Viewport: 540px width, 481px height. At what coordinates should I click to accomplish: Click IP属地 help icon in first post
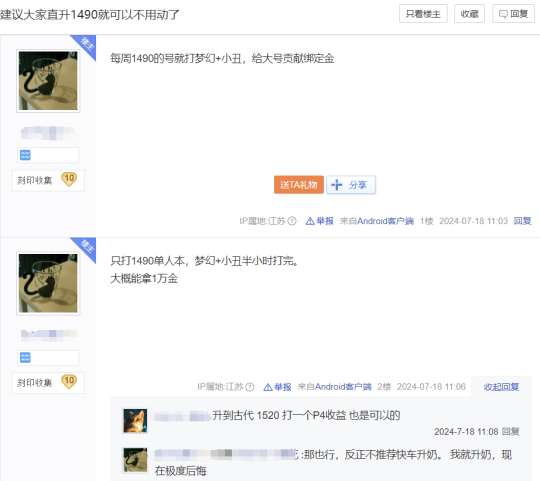point(292,221)
